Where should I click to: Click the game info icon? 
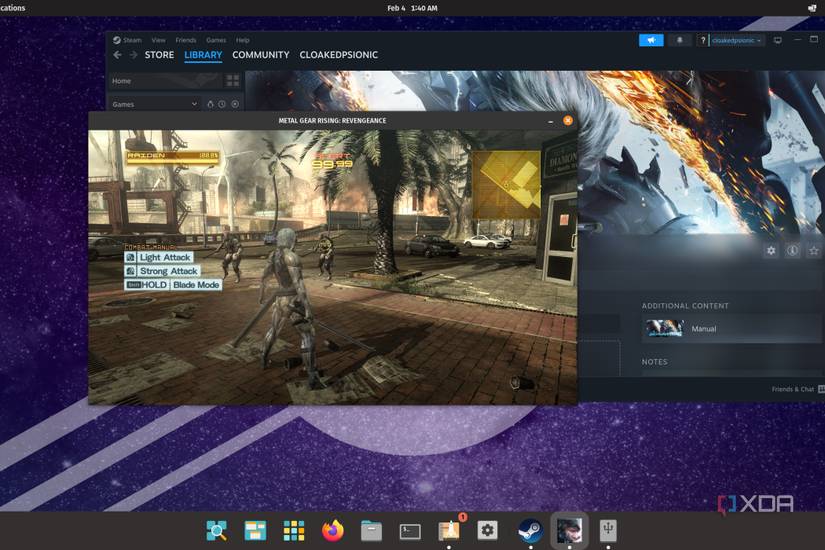point(792,251)
